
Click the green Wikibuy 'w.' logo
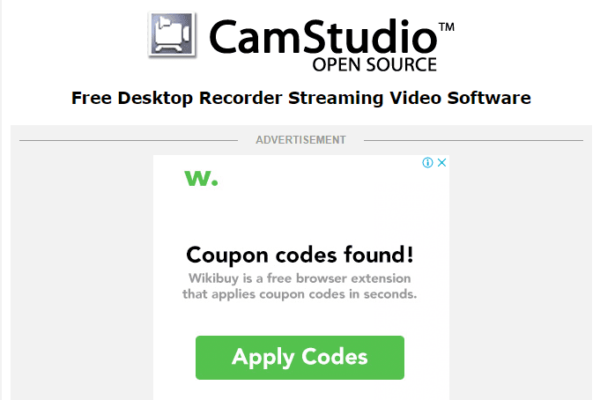pyautogui.click(x=201, y=178)
